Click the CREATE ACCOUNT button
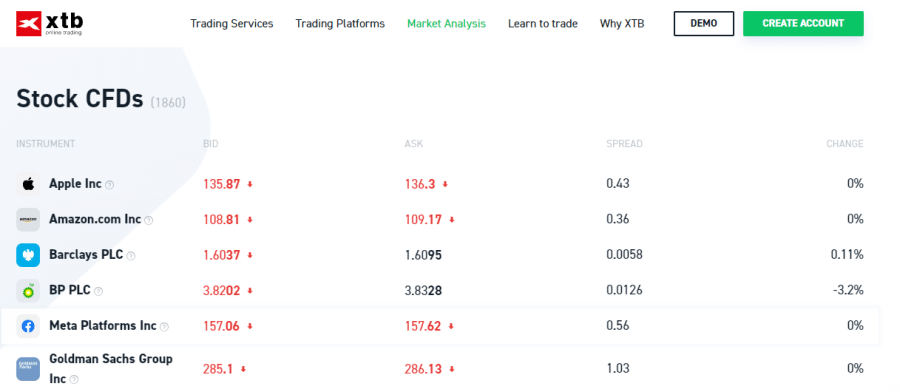The image size is (900, 392). coord(803,24)
